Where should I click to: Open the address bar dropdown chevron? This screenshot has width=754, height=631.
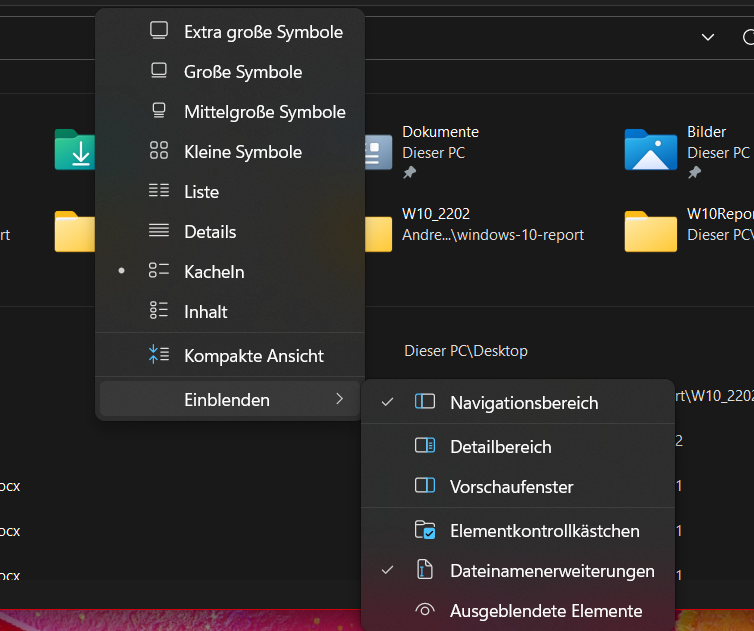708,37
